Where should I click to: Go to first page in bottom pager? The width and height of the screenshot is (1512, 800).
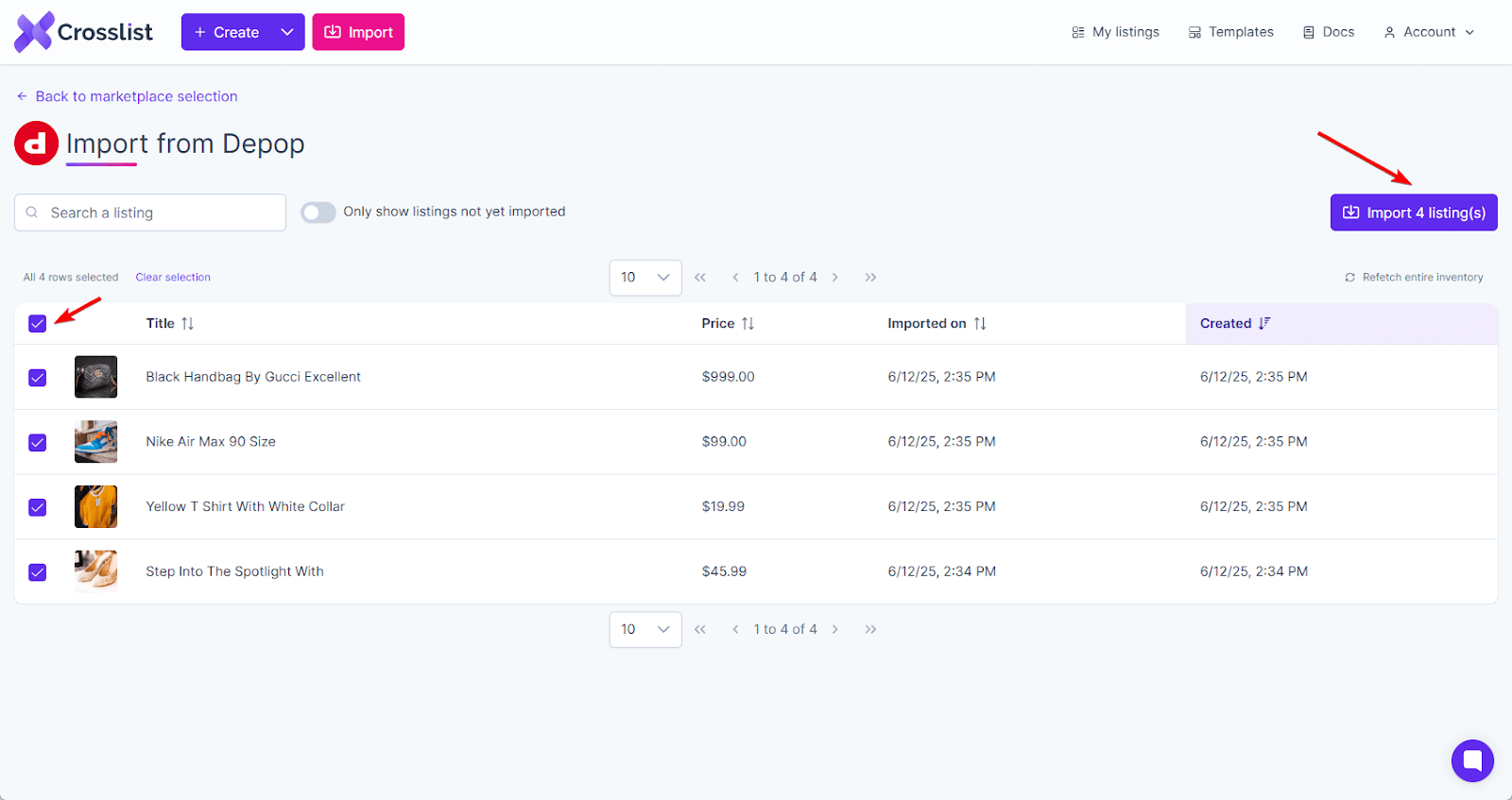[x=700, y=629]
